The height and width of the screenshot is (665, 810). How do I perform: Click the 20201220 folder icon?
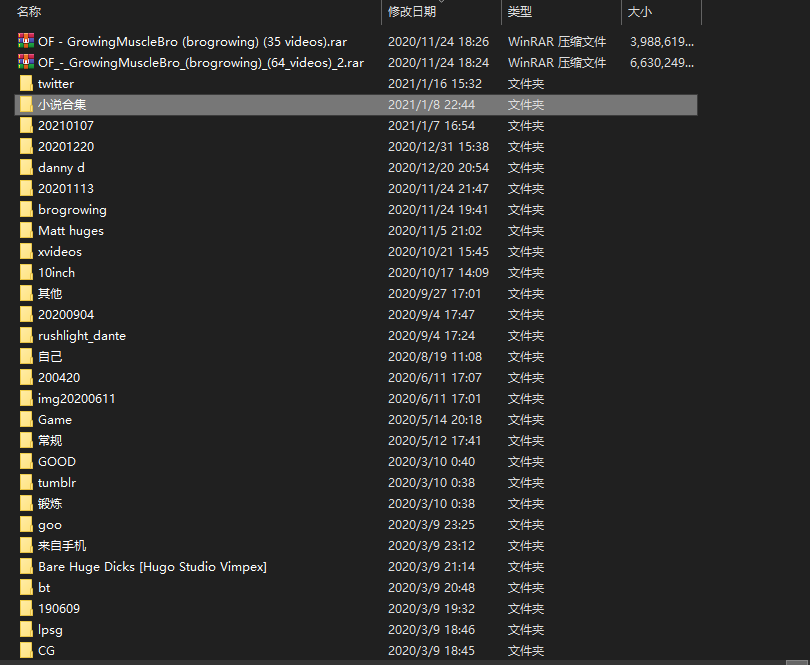[26, 147]
